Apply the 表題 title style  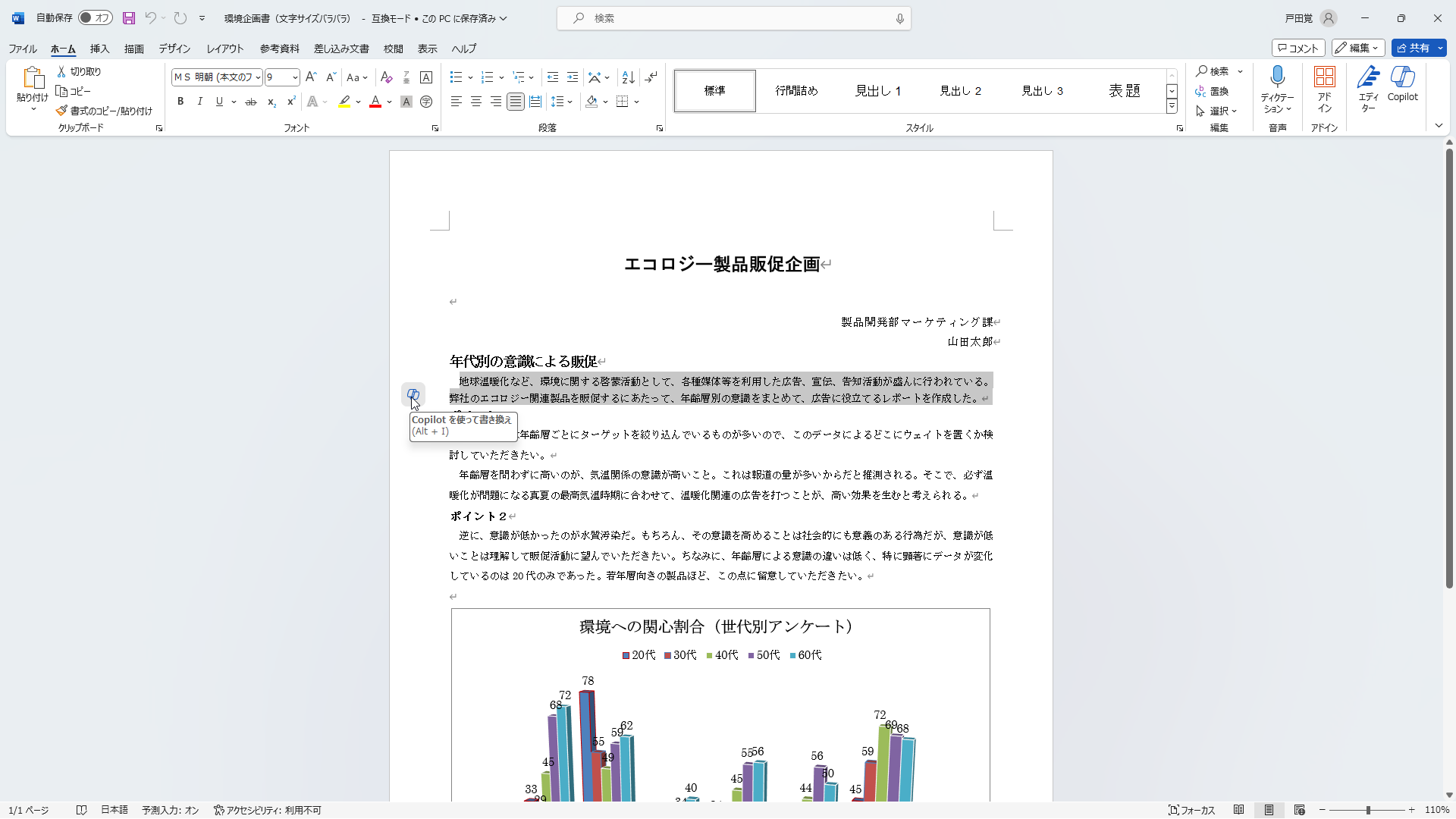click(1125, 91)
